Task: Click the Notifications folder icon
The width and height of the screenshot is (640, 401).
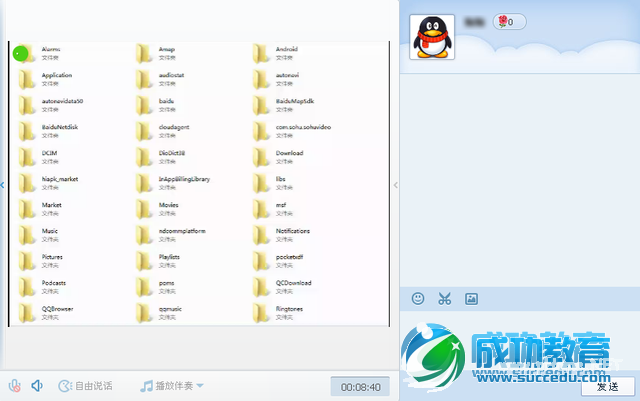Action: [260, 235]
